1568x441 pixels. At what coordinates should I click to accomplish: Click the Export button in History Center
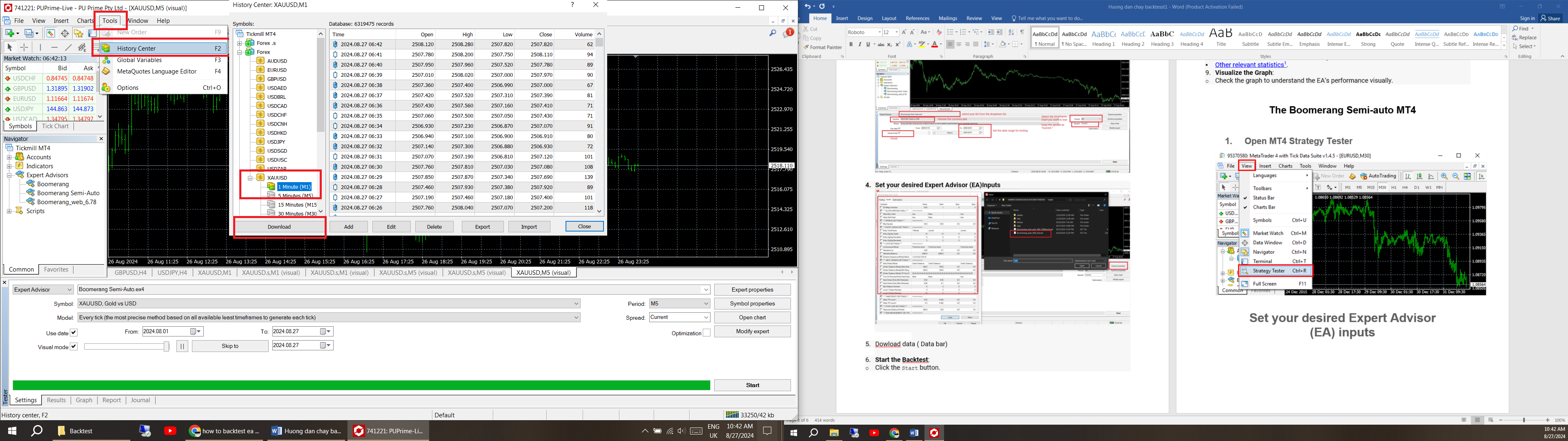click(x=483, y=227)
